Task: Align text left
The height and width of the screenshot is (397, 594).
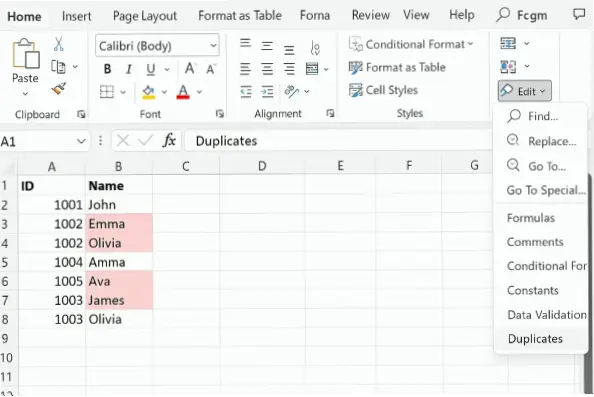Action: [x=245, y=69]
